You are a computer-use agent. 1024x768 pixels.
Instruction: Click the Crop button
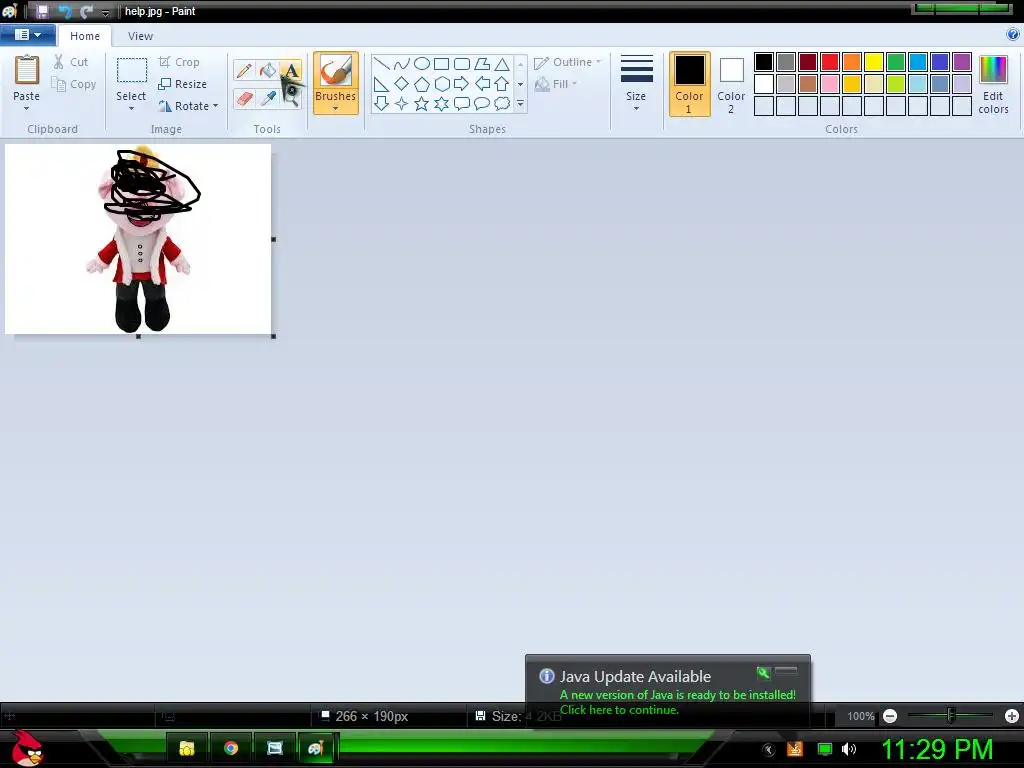click(179, 62)
